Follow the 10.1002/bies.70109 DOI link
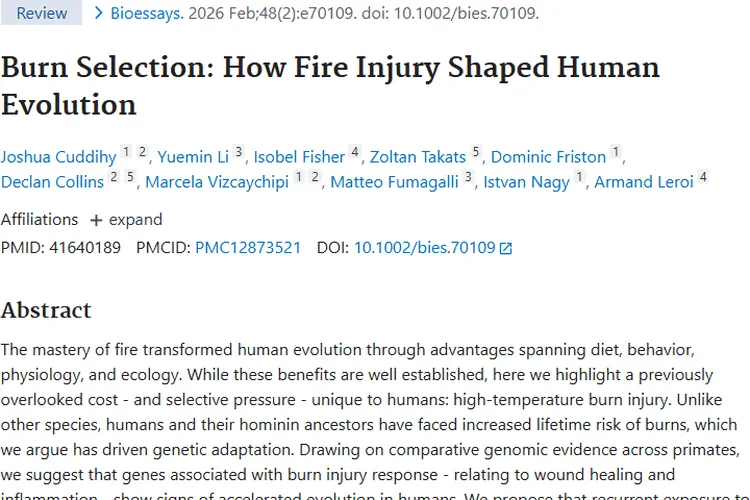This screenshot has height=500, width=750. click(x=424, y=248)
